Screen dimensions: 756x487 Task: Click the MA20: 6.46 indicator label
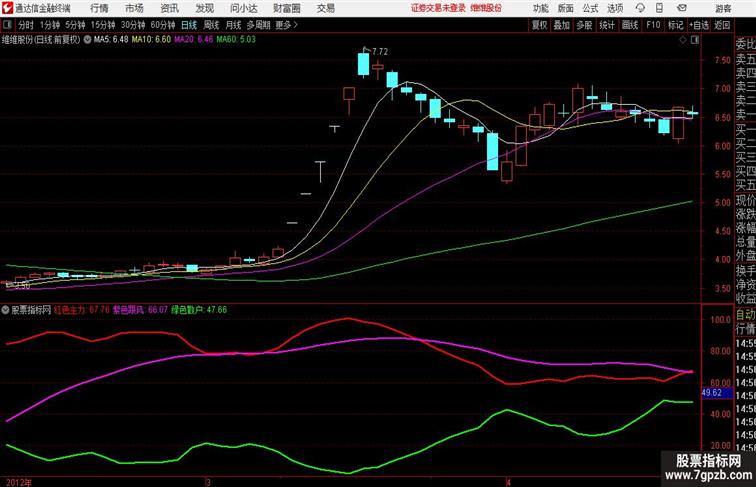pyautogui.click(x=193, y=40)
